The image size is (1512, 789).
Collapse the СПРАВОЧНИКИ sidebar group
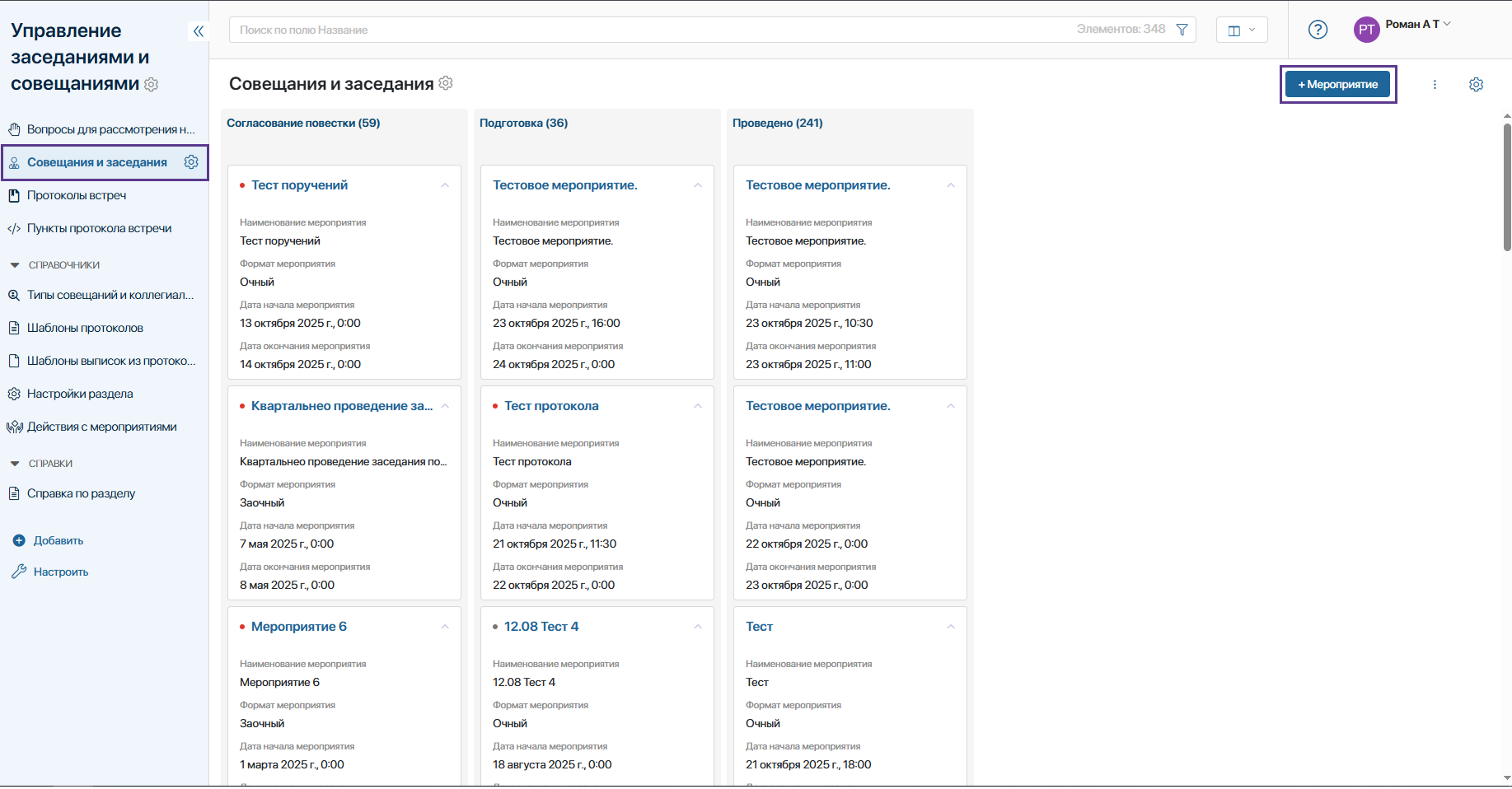click(x=14, y=265)
